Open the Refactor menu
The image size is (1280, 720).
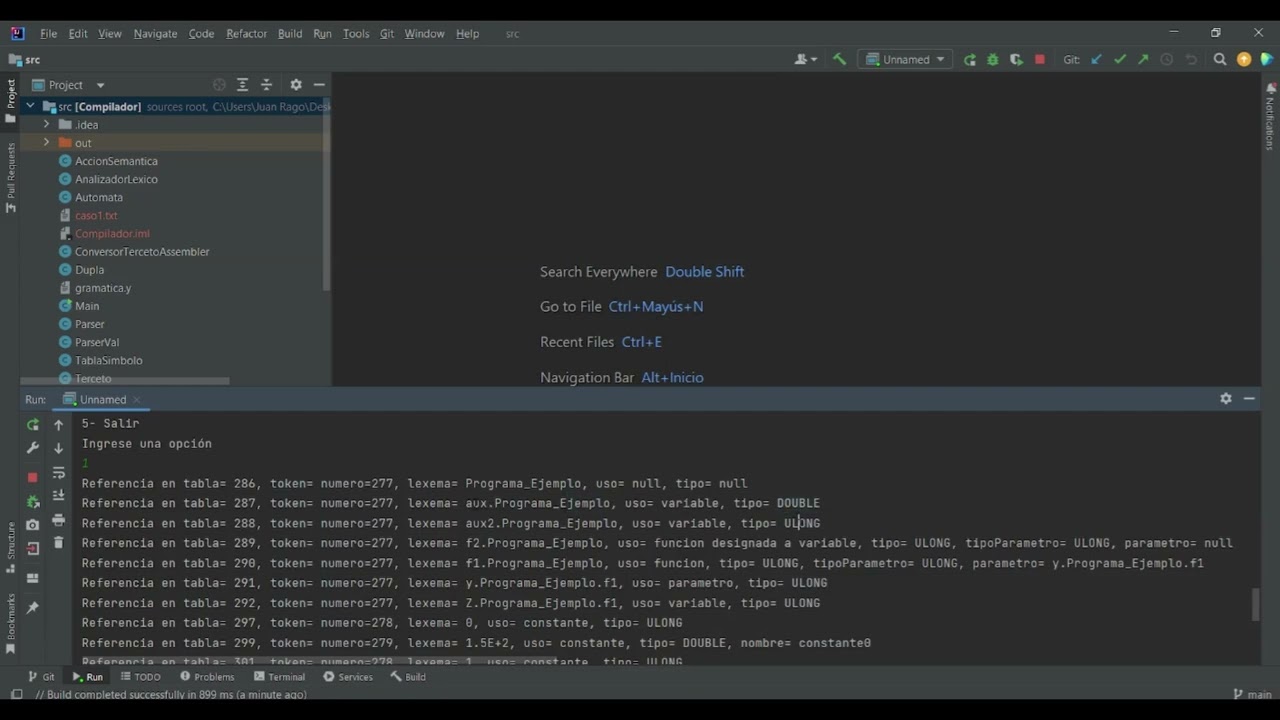tap(246, 33)
